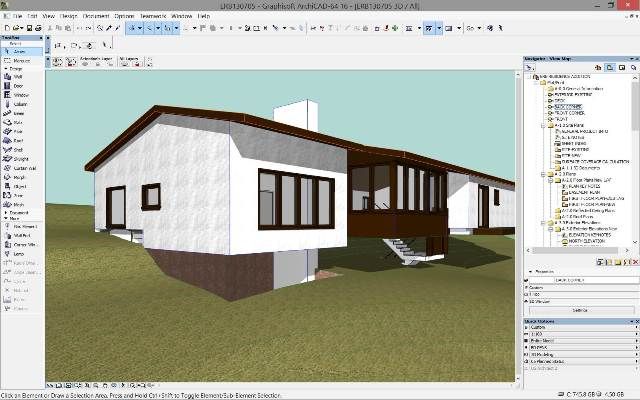Select BACK CORNER view in Navigator tree

(x=568, y=107)
